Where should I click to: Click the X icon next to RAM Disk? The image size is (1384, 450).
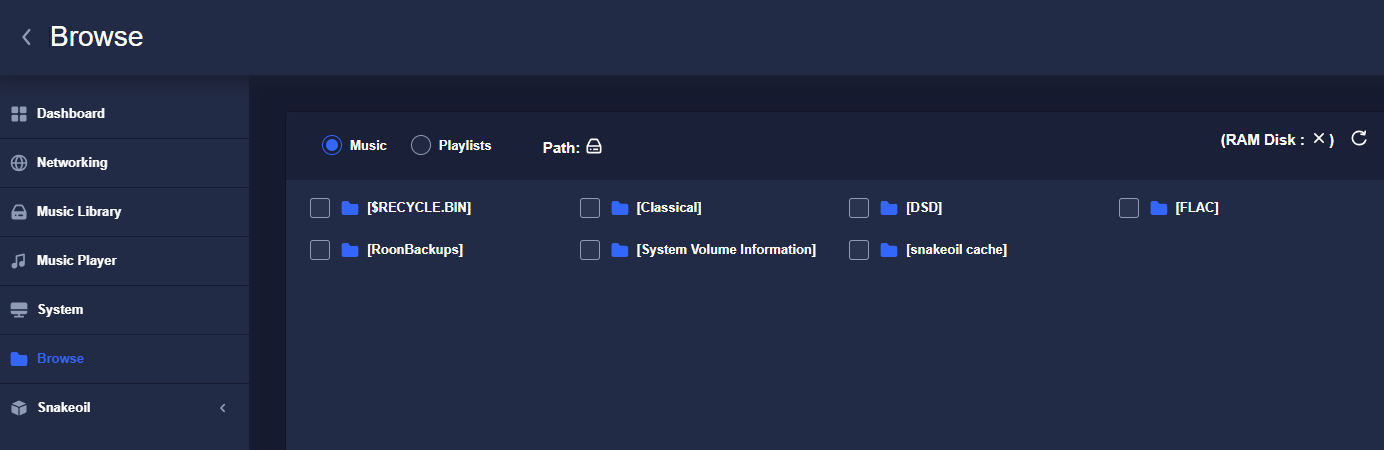point(1319,139)
